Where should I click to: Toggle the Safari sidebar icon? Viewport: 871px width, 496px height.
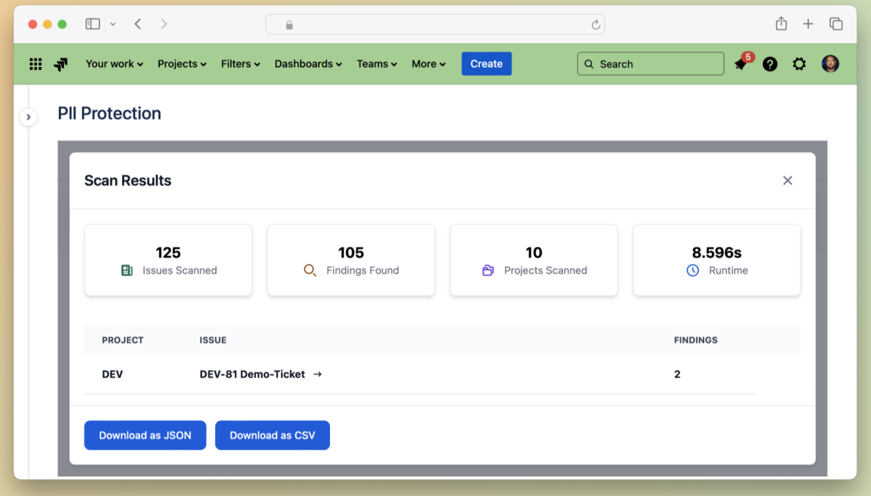[x=93, y=24]
